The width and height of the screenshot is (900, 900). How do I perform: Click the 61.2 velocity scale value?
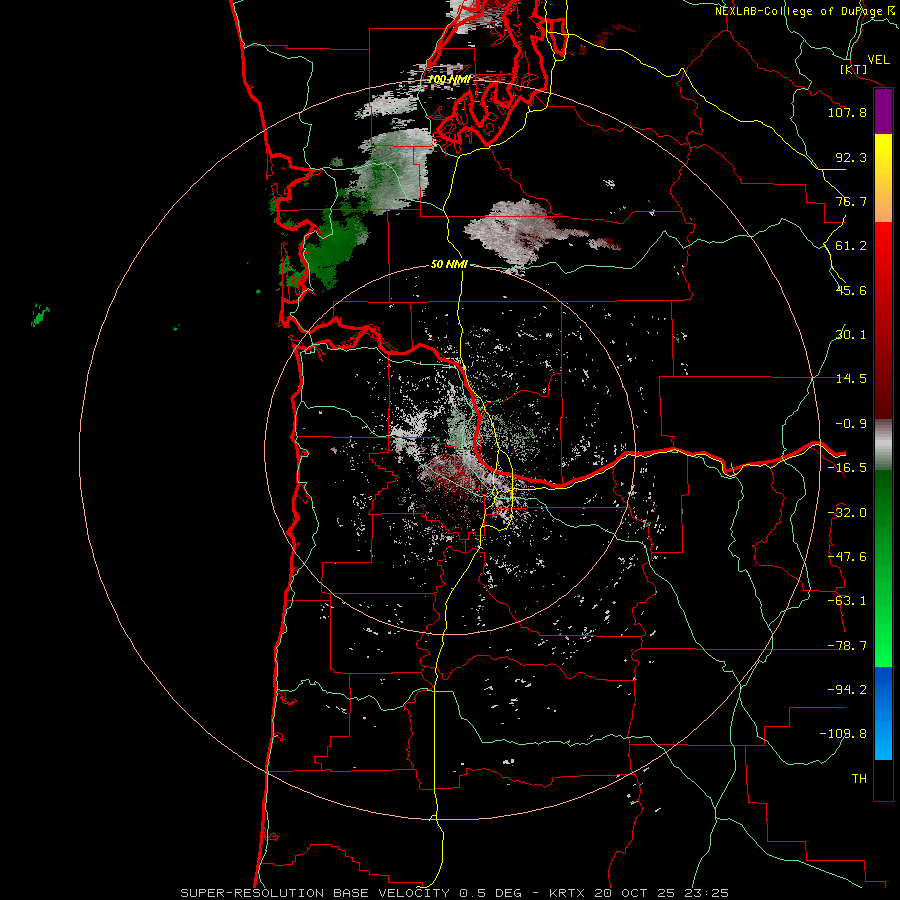[x=851, y=246]
